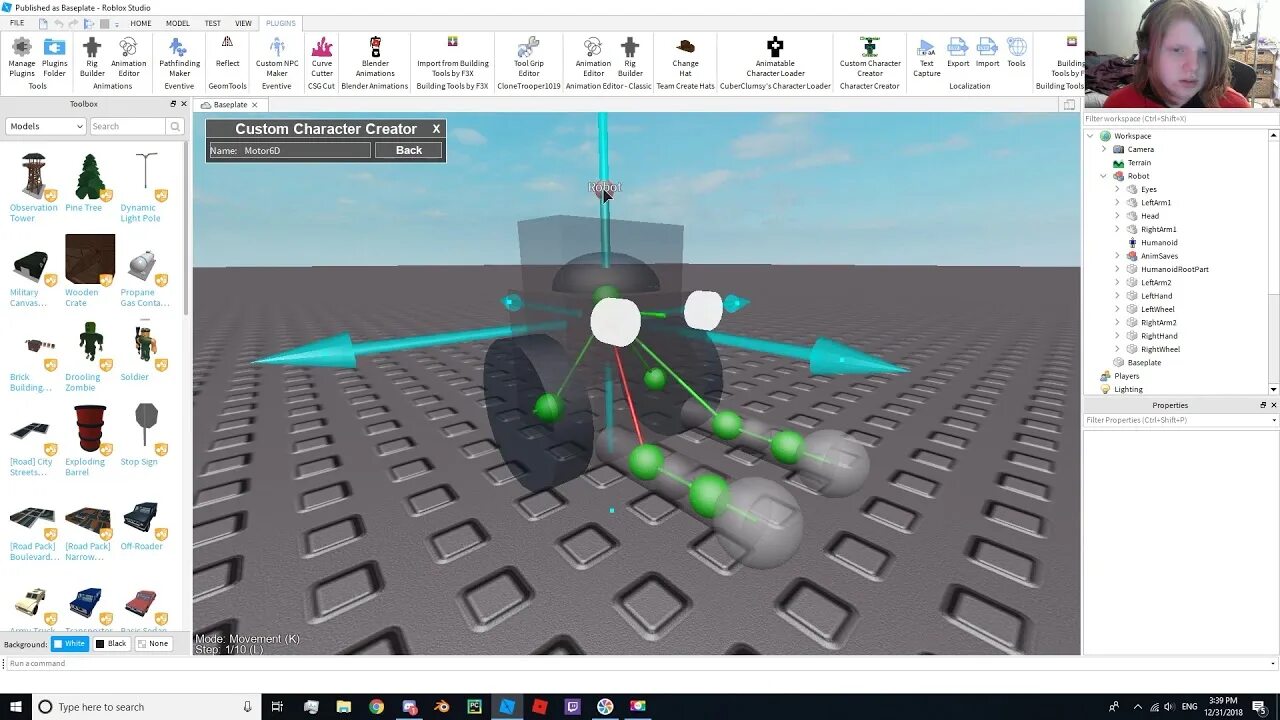Close the Custom Character Creator panel
The height and width of the screenshot is (720, 1280).
[x=436, y=129]
